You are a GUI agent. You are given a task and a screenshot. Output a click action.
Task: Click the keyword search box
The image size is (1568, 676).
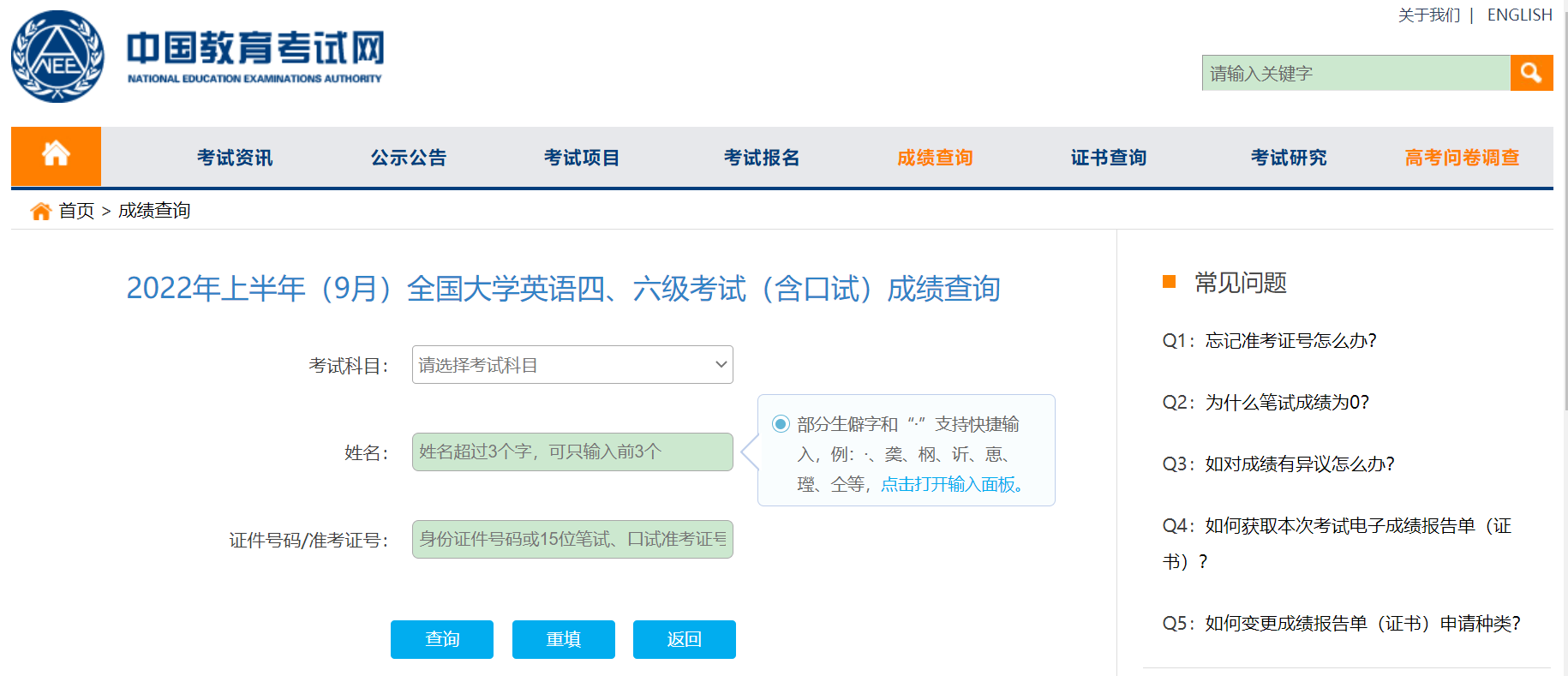[x=1355, y=73]
